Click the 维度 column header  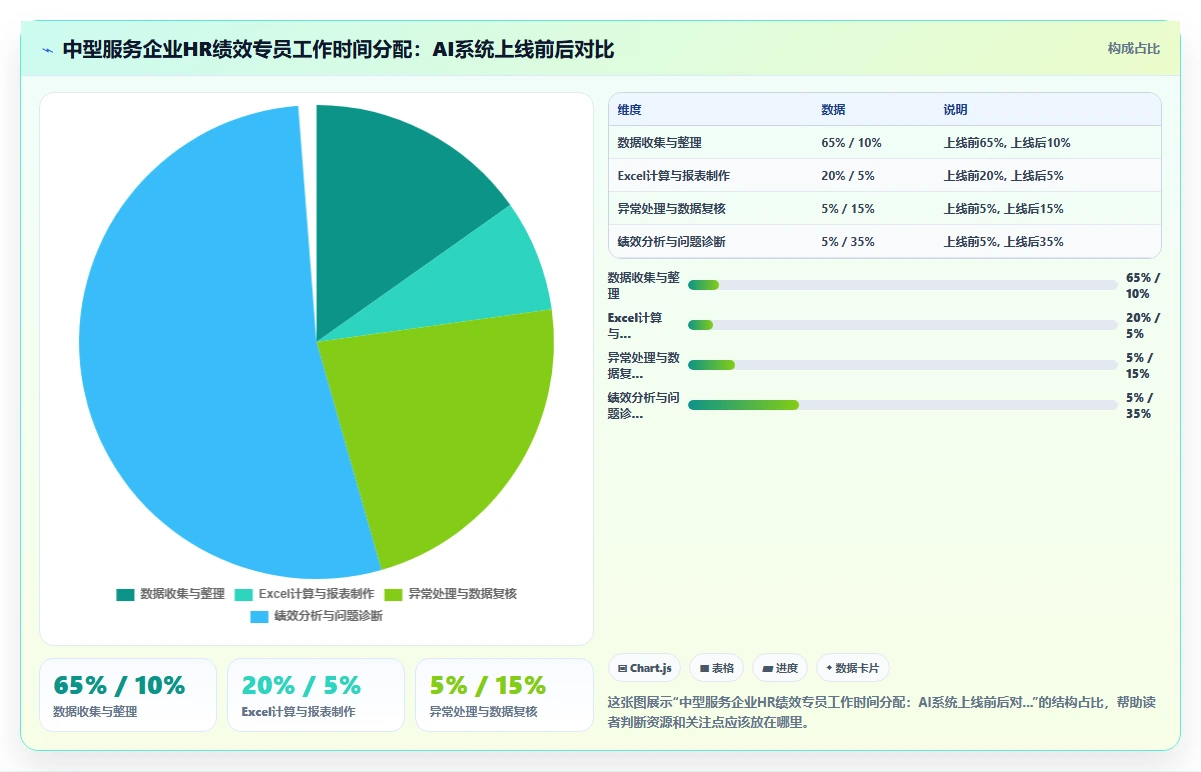click(630, 110)
